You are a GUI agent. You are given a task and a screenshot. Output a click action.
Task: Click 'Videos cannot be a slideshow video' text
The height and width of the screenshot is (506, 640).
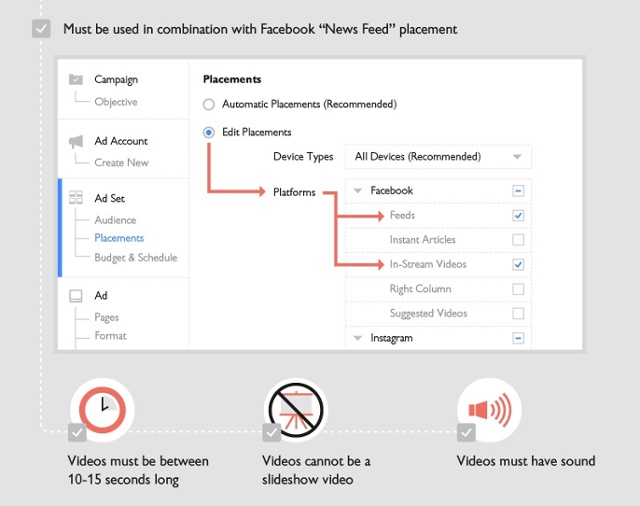[x=316, y=470]
